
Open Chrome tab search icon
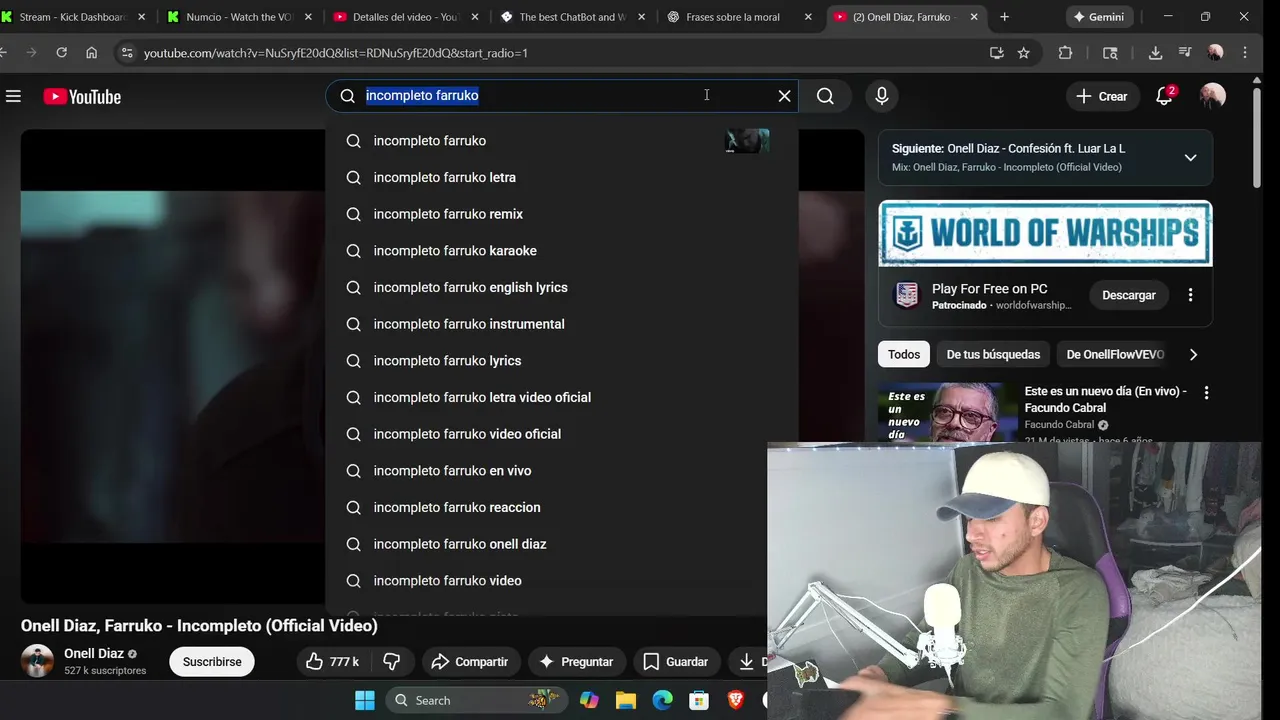tap(1110, 53)
